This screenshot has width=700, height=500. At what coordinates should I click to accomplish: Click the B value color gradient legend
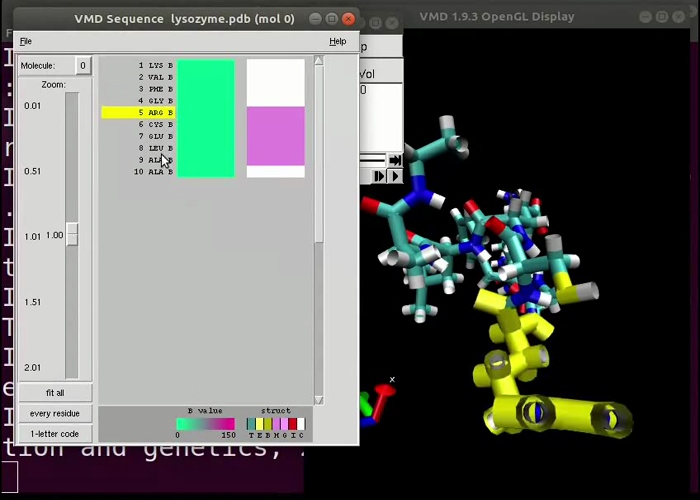[x=205, y=424]
